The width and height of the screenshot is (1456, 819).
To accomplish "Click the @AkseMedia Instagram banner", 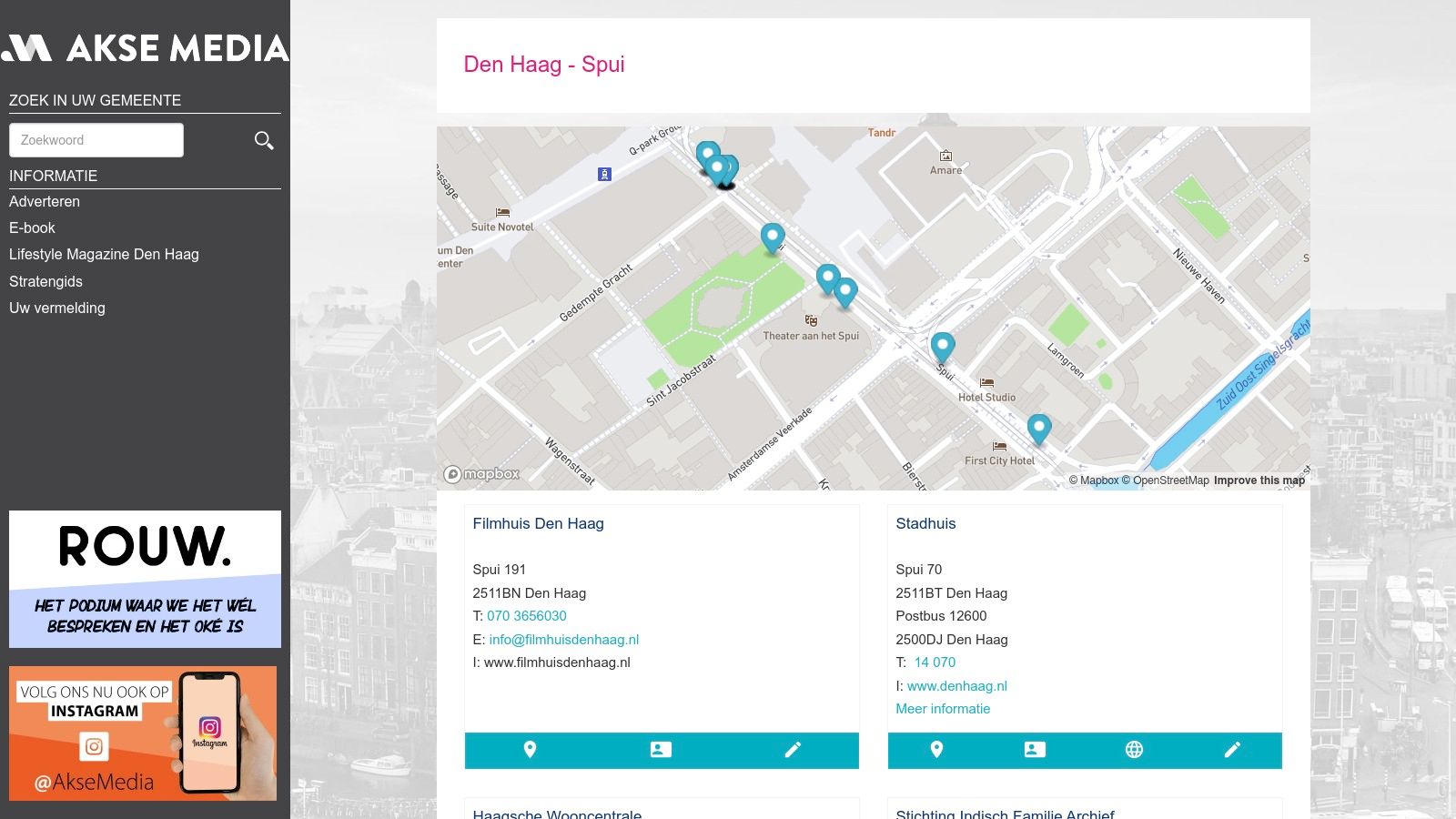I will [x=145, y=733].
